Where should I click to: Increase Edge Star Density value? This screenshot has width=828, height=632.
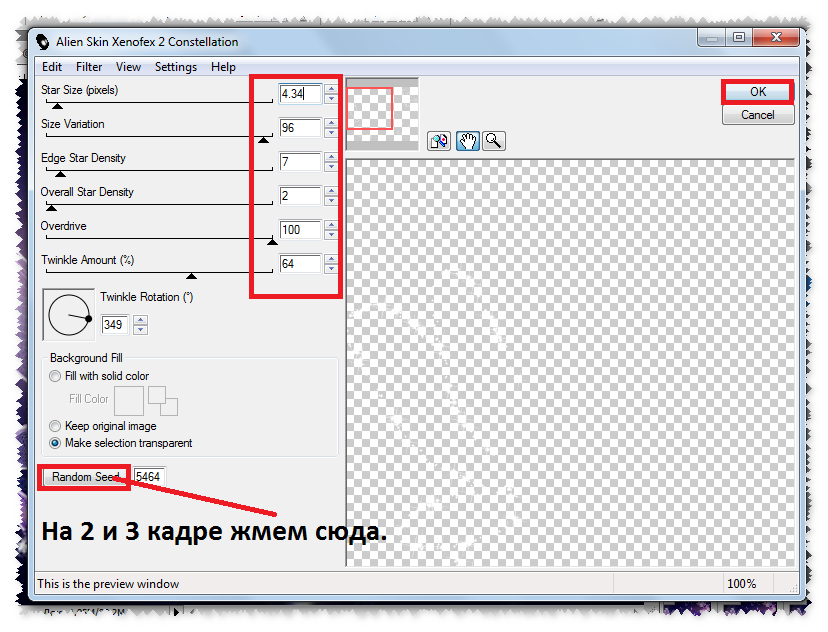point(331,157)
